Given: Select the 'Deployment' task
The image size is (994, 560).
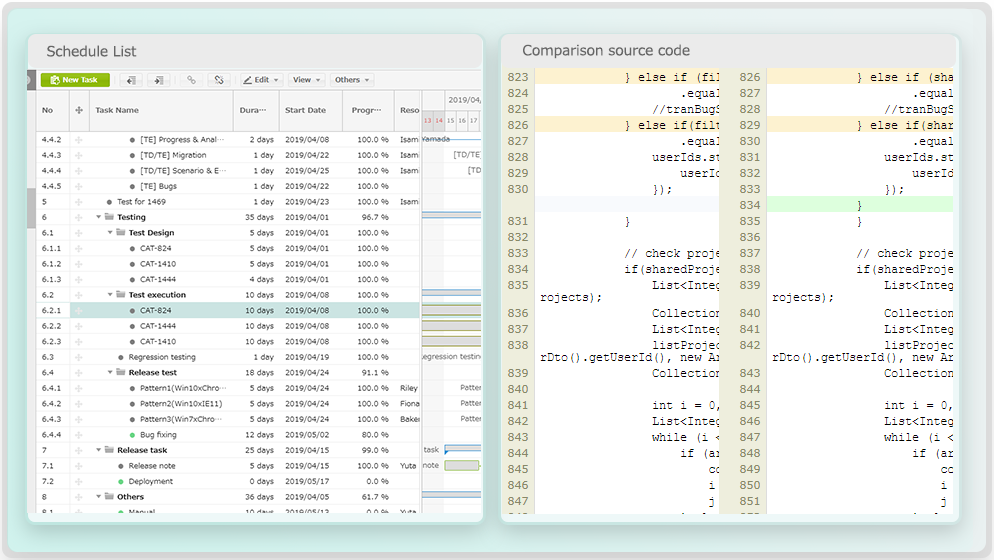Looking at the screenshot, I should [150, 481].
